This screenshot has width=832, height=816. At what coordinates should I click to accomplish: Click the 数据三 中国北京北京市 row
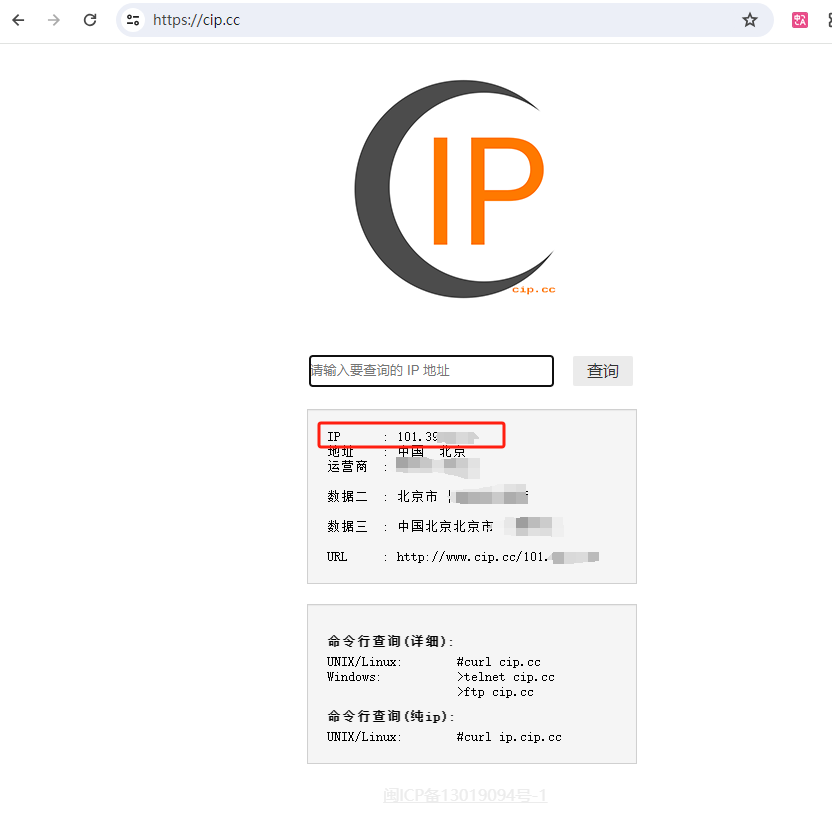point(444,526)
